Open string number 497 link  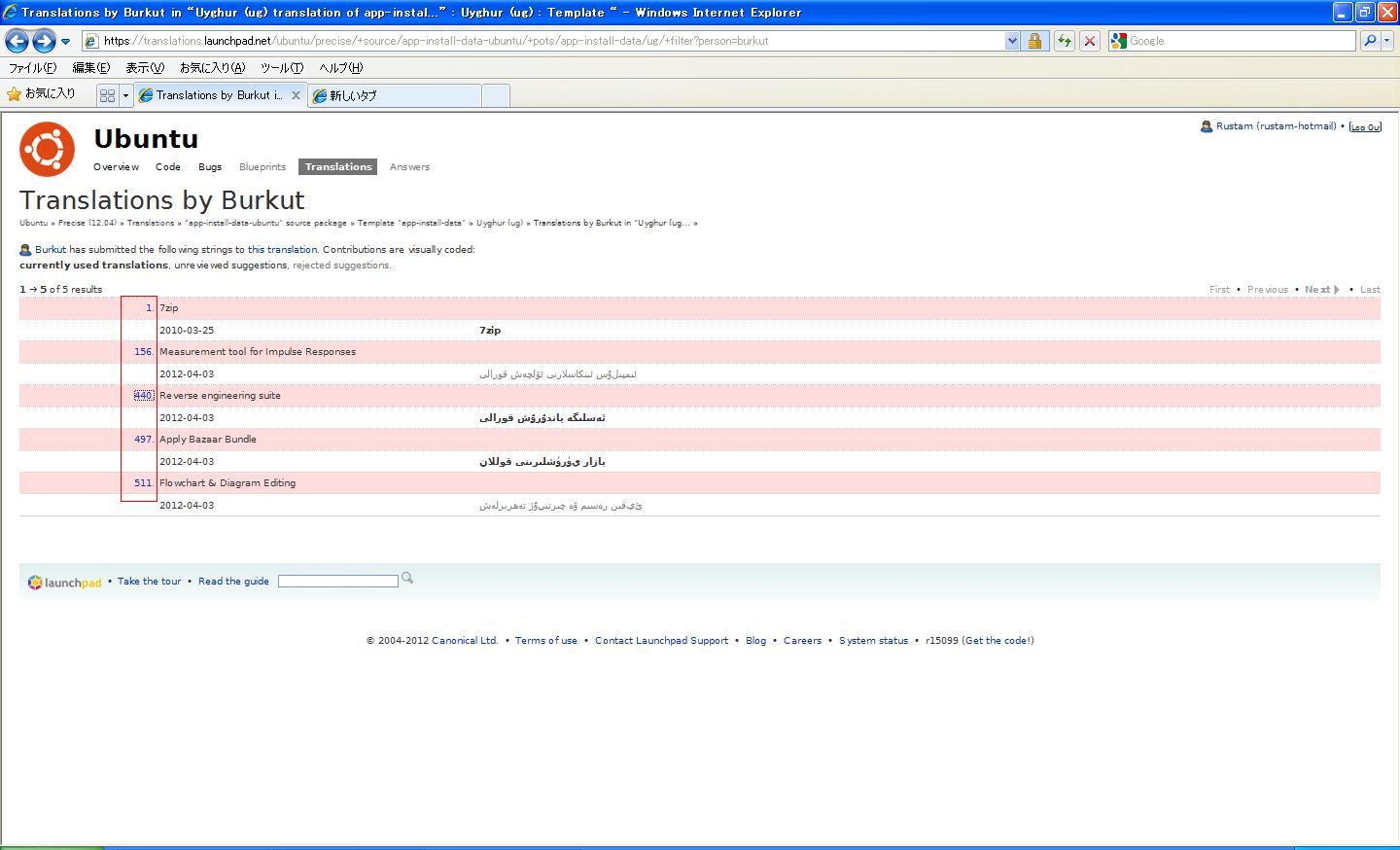tap(143, 440)
